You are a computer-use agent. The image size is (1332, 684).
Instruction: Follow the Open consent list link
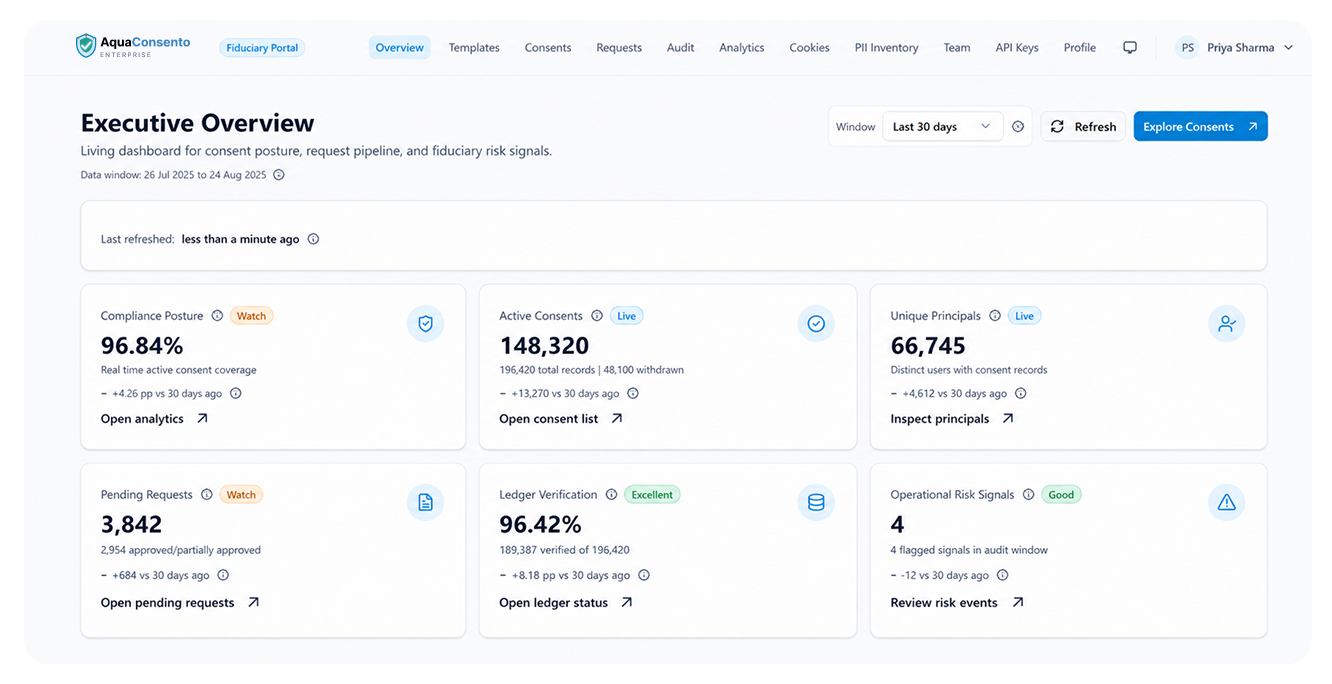tap(561, 419)
